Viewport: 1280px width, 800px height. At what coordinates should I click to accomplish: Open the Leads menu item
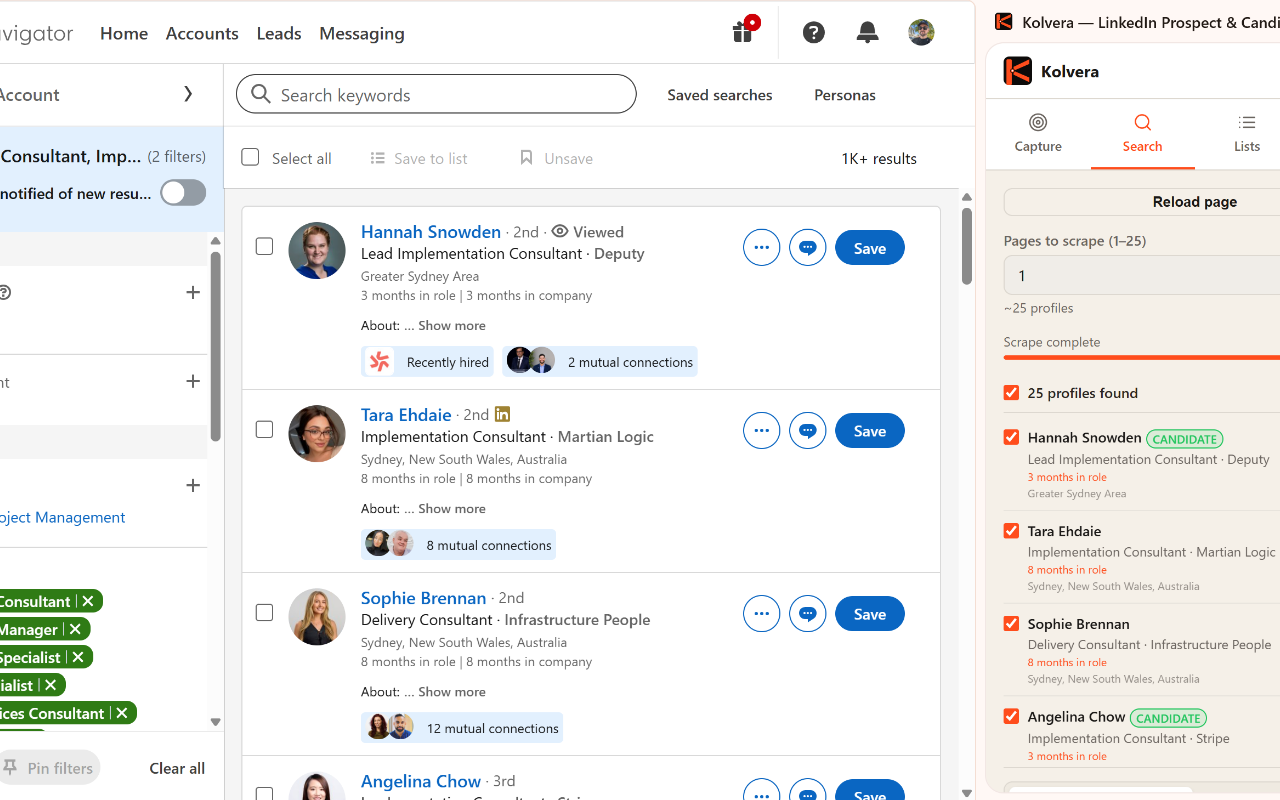point(279,33)
